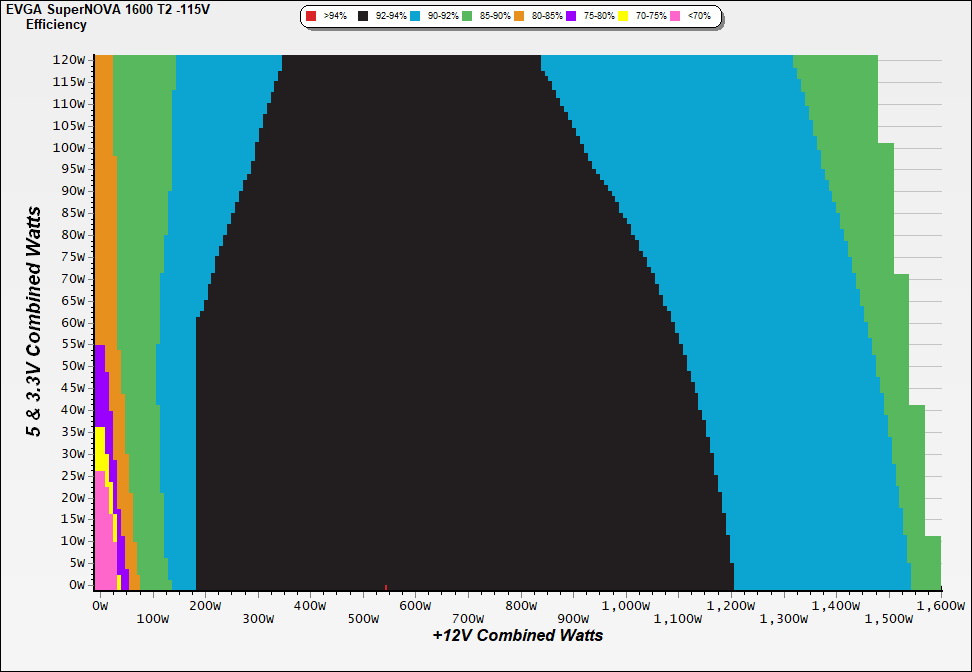Image resolution: width=972 pixels, height=672 pixels.
Task: Click the EVGA SuperNOVA 1600 T2 title
Action: [x=112, y=9]
